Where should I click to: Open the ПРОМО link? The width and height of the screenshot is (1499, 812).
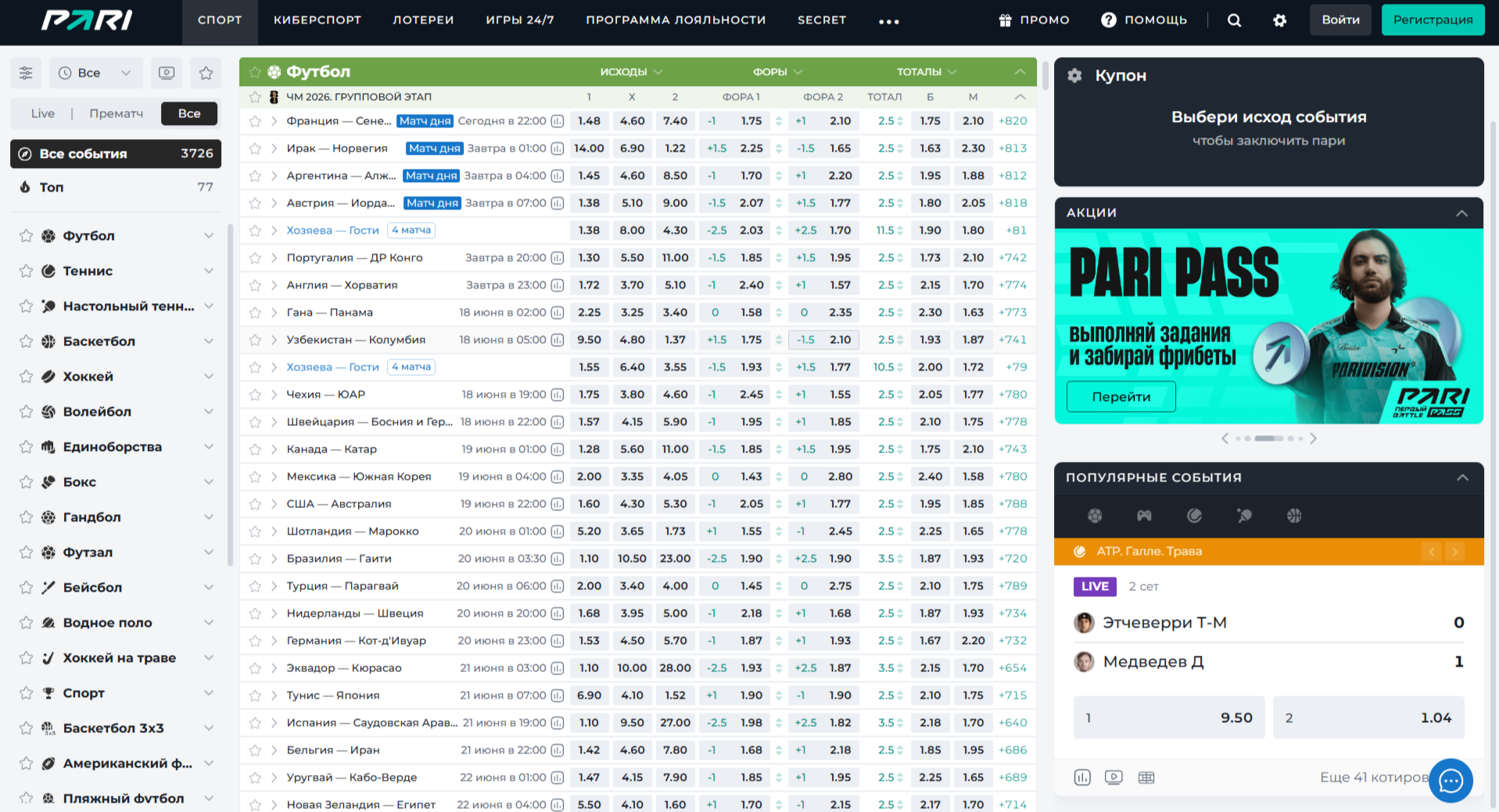click(x=1034, y=20)
